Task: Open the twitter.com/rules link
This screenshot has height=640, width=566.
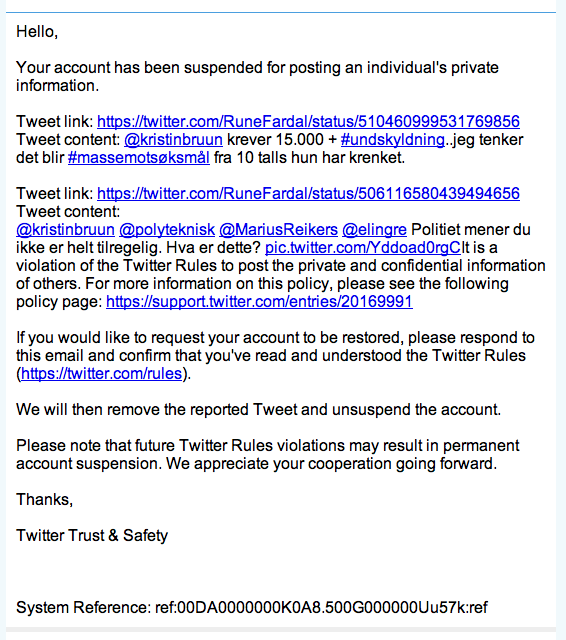Action: pyautogui.click(x=101, y=373)
